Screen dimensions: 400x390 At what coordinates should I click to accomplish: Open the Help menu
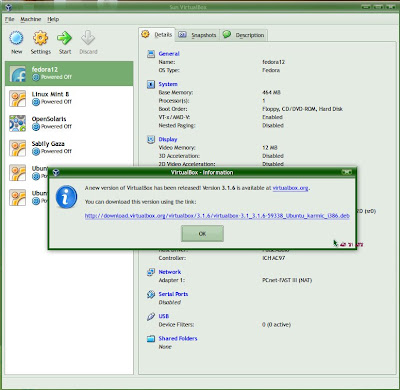[x=53, y=19]
